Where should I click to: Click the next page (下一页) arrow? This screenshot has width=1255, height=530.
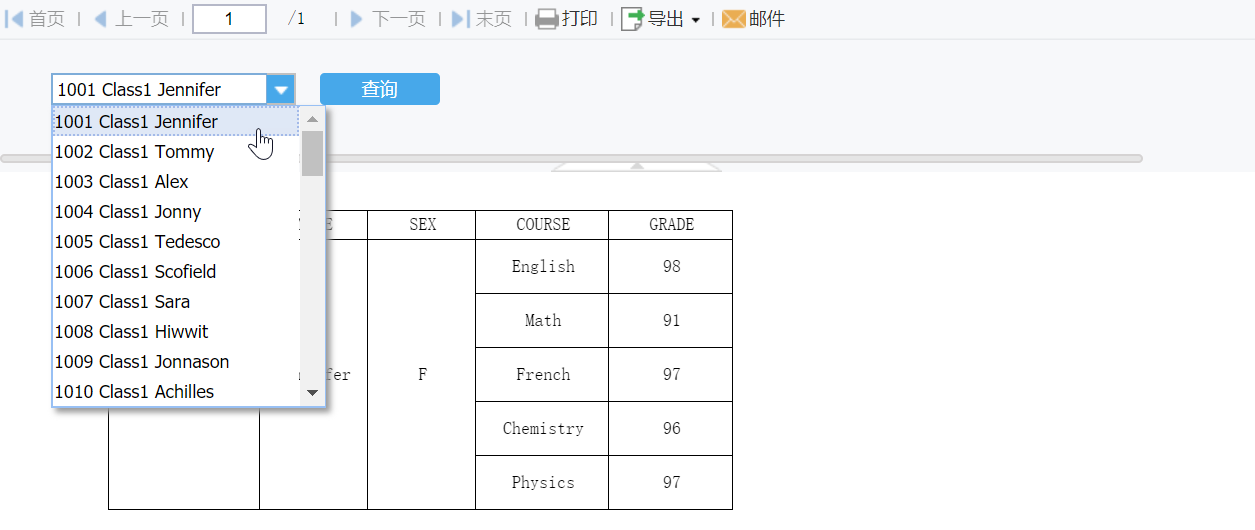357,19
